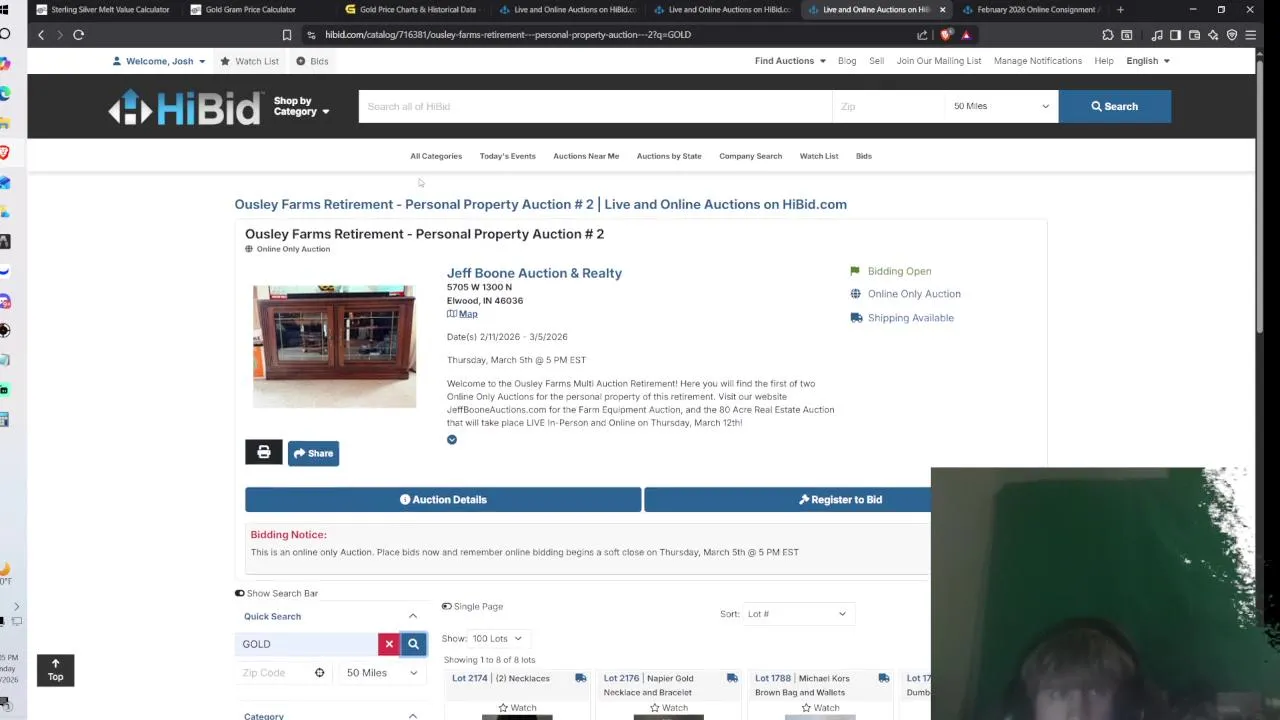This screenshot has height=720, width=1280.
Task: Open the sidebar 50 Miles dropdown
Action: (x=382, y=673)
